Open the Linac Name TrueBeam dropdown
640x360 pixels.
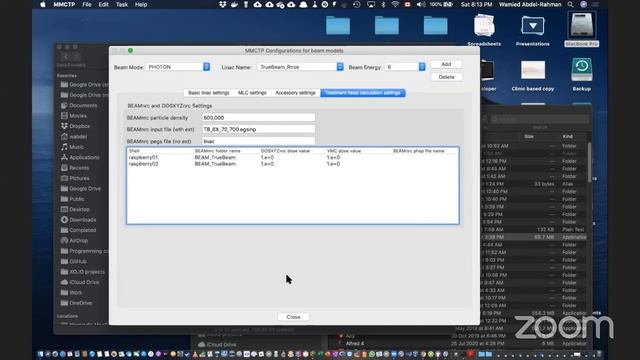[x=300, y=67]
